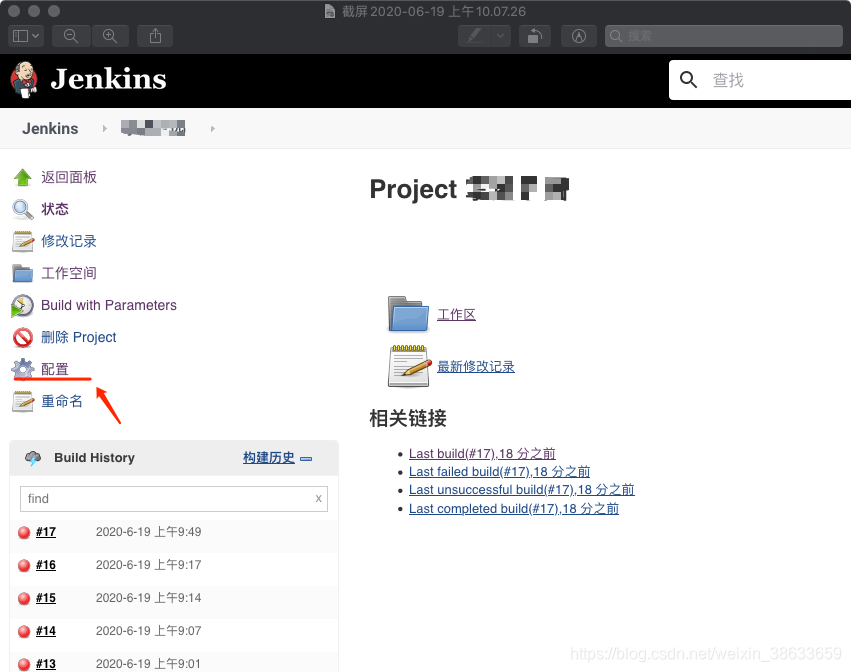Image resolution: width=851 pixels, height=672 pixels.
Task: Open the 最新修改记录 link
Action: coord(476,366)
